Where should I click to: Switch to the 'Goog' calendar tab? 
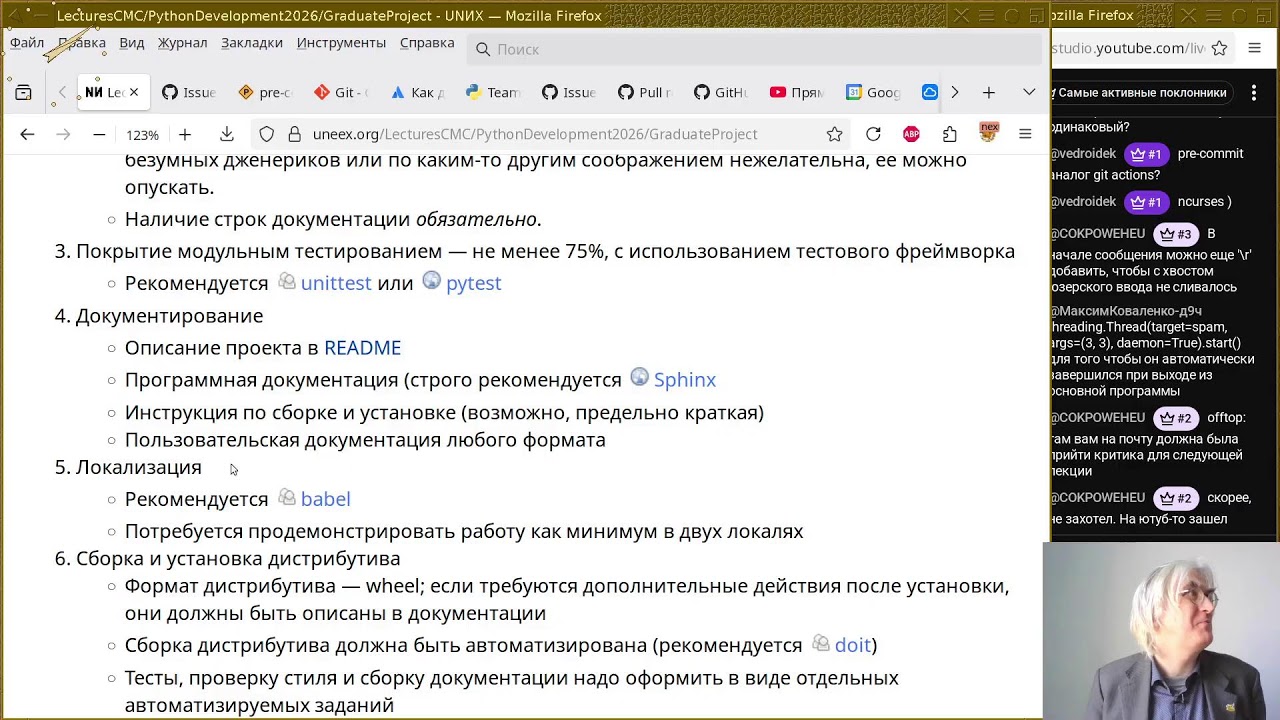(x=873, y=92)
